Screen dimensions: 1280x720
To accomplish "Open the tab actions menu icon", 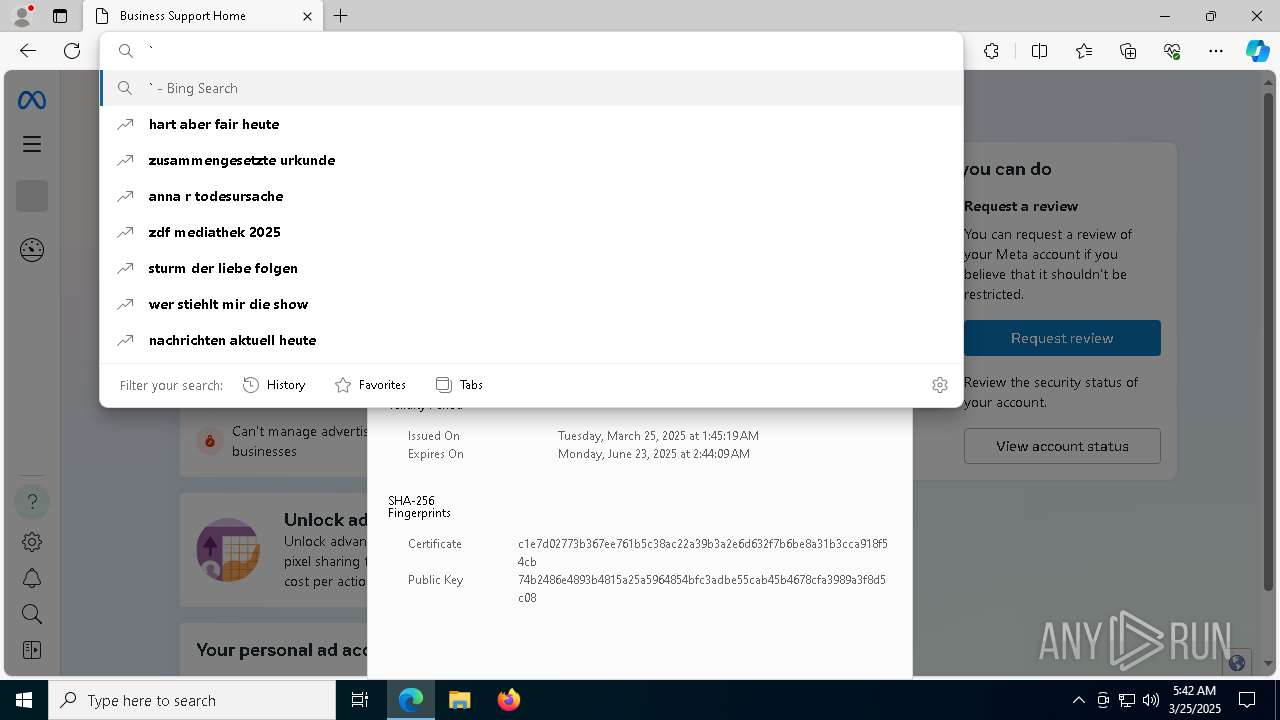I will (x=60, y=16).
